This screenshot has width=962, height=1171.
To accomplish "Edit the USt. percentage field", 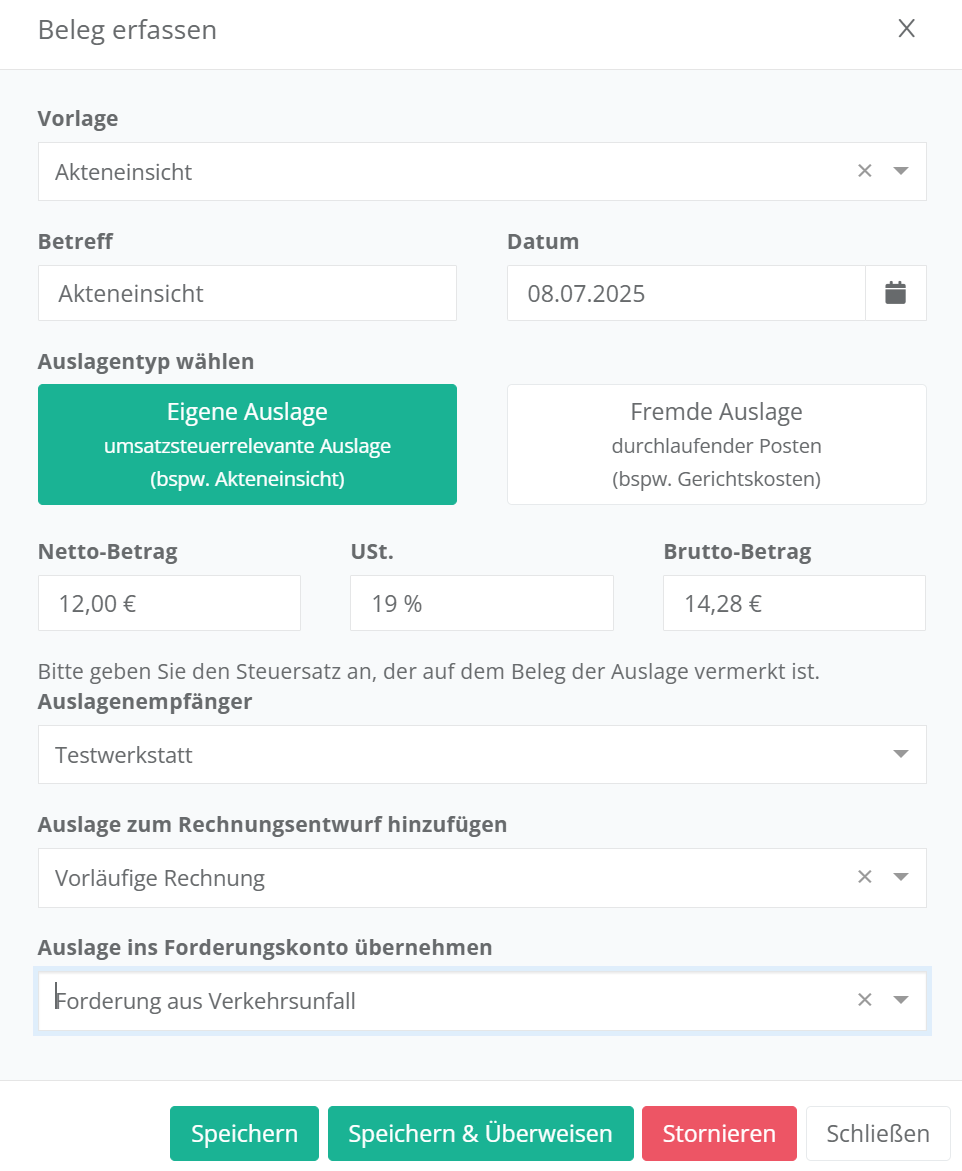I will 481,603.
